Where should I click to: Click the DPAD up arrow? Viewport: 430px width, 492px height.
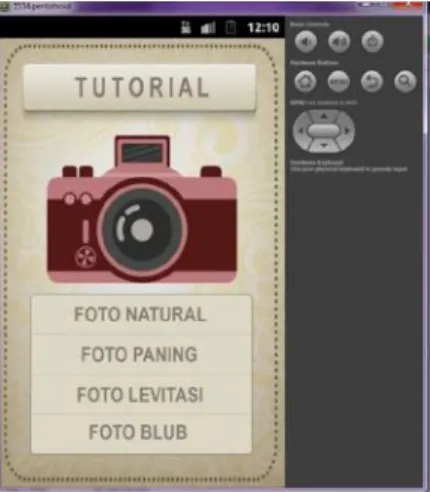[324, 117]
